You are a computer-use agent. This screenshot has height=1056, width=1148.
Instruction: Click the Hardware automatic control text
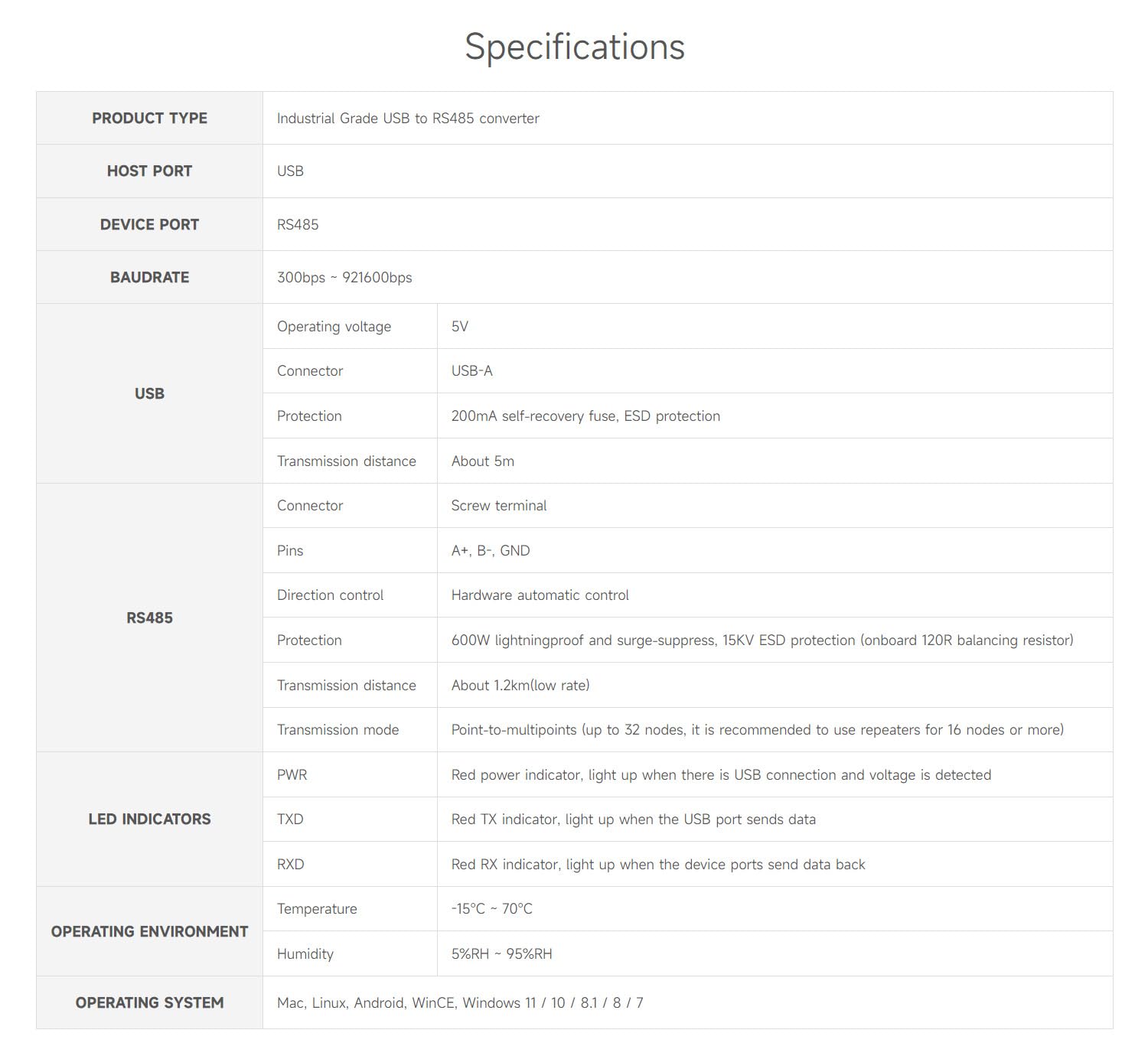[x=540, y=595]
